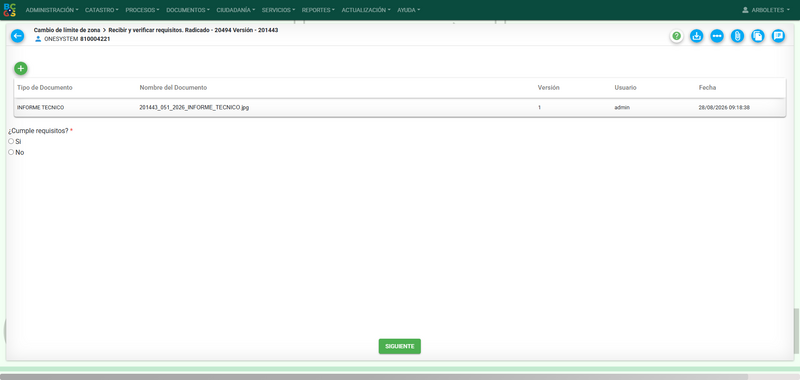
Task: Open the ADMINISTRACIÓN menu
Action: (x=52, y=10)
